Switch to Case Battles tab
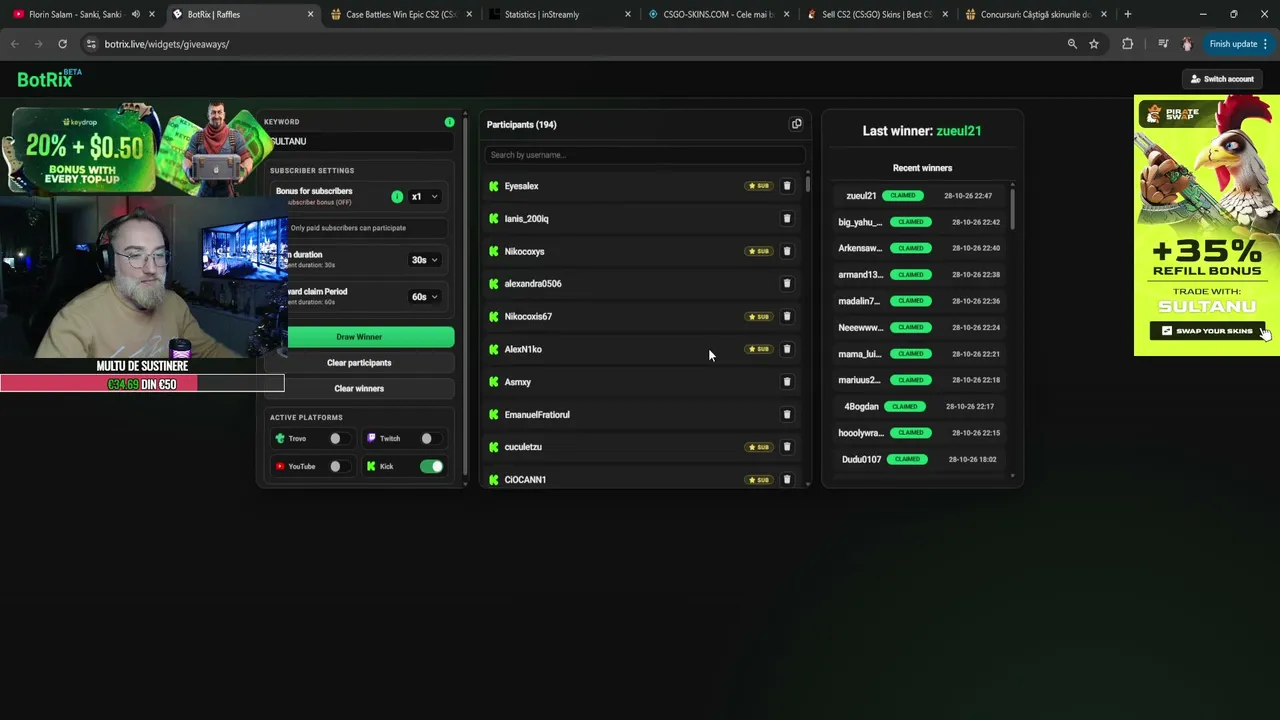Image resolution: width=1280 pixels, height=720 pixels. click(400, 14)
